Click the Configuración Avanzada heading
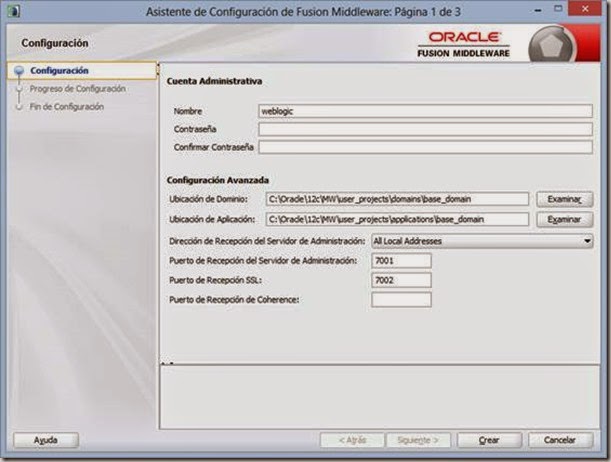The width and height of the screenshot is (611, 462). tap(218, 180)
